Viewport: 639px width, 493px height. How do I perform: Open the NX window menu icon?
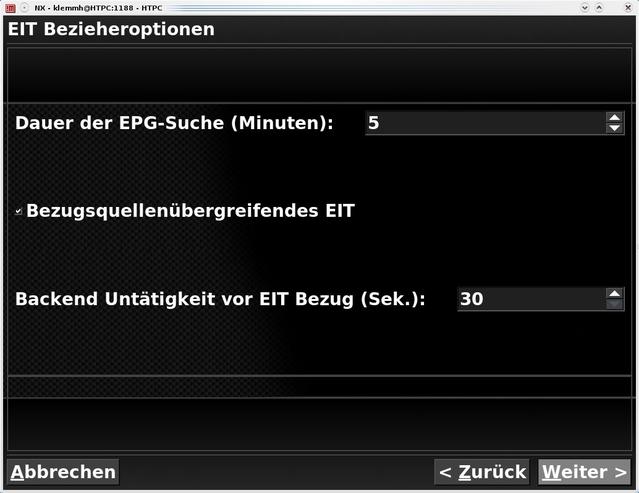pos(10,7)
